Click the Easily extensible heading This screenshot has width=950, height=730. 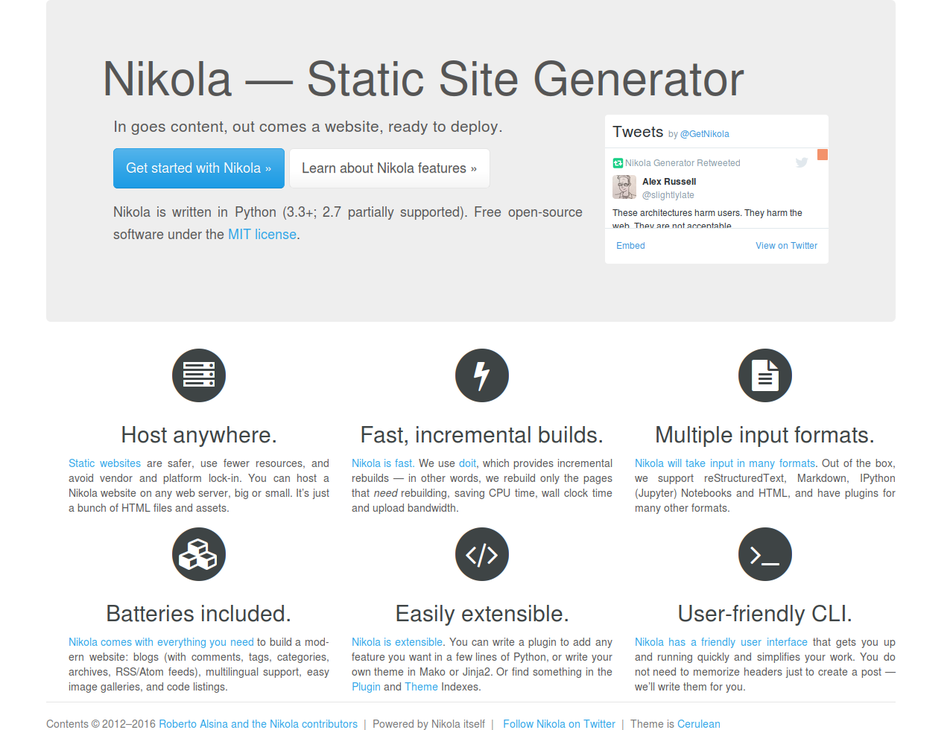click(x=482, y=614)
